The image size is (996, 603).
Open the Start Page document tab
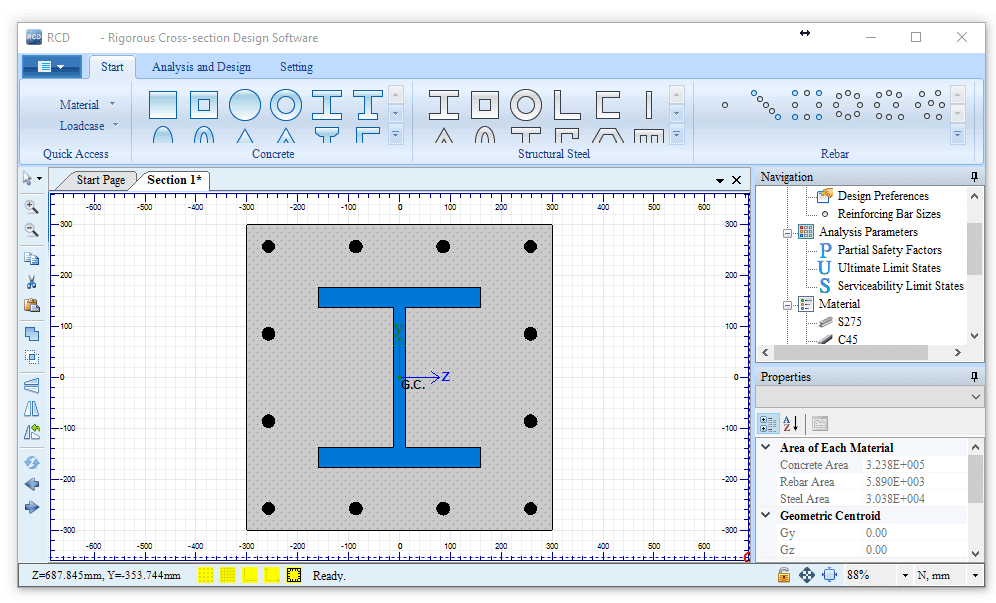tap(100, 180)
